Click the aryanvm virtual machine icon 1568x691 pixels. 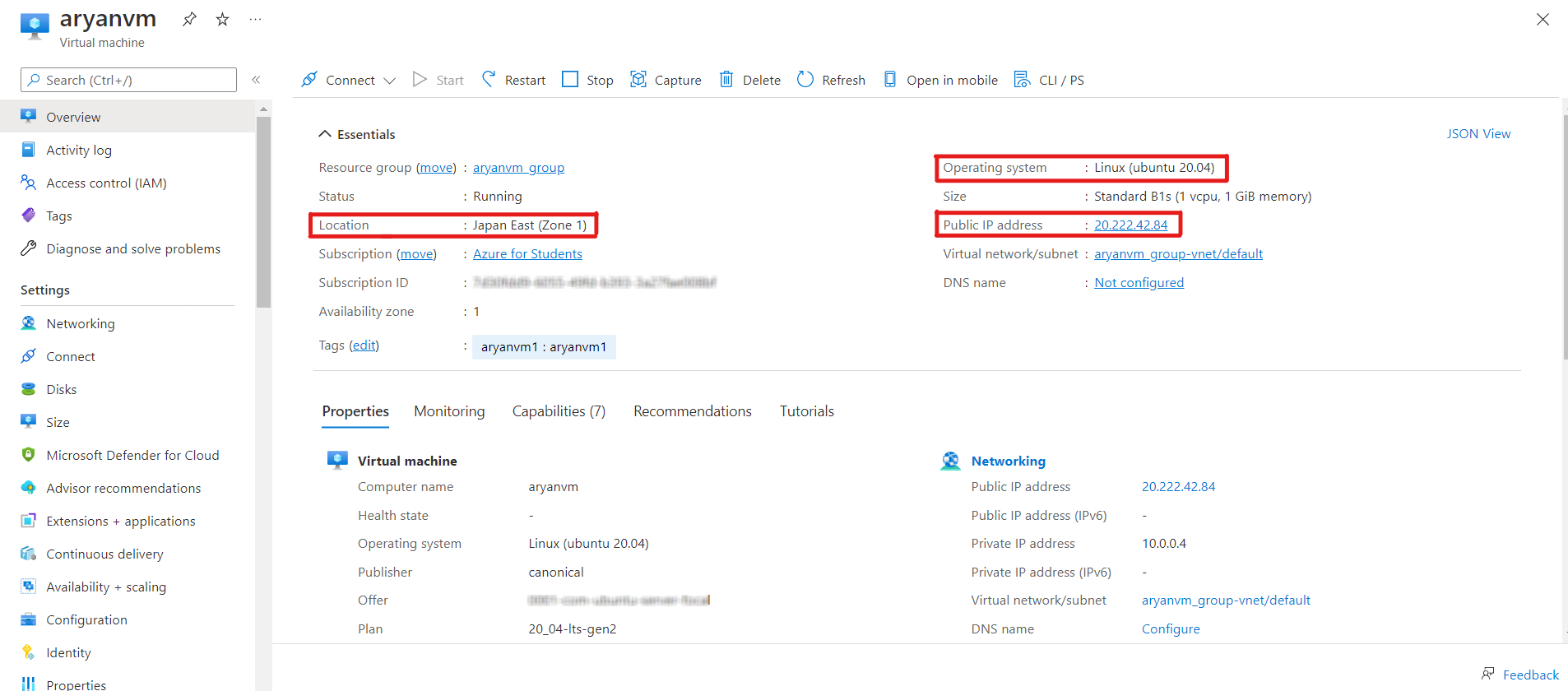pos(35,26)
